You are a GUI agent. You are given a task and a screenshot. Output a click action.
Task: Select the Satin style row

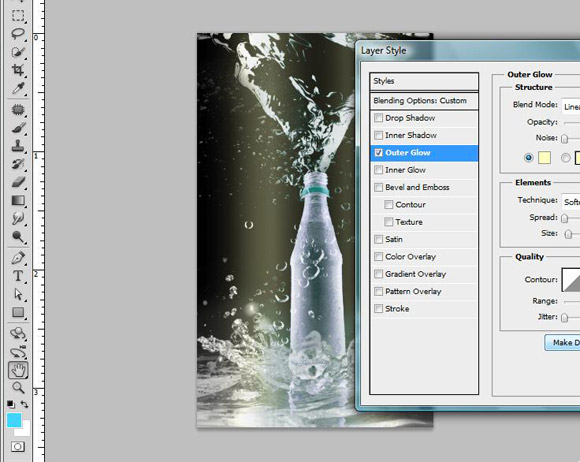pos(424,239)
